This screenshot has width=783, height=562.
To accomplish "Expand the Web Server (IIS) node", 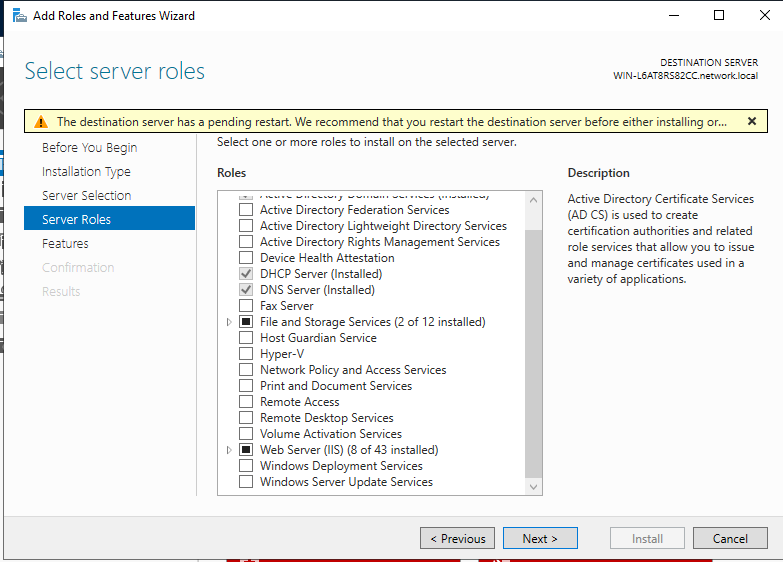I will [x=229, y=450].
